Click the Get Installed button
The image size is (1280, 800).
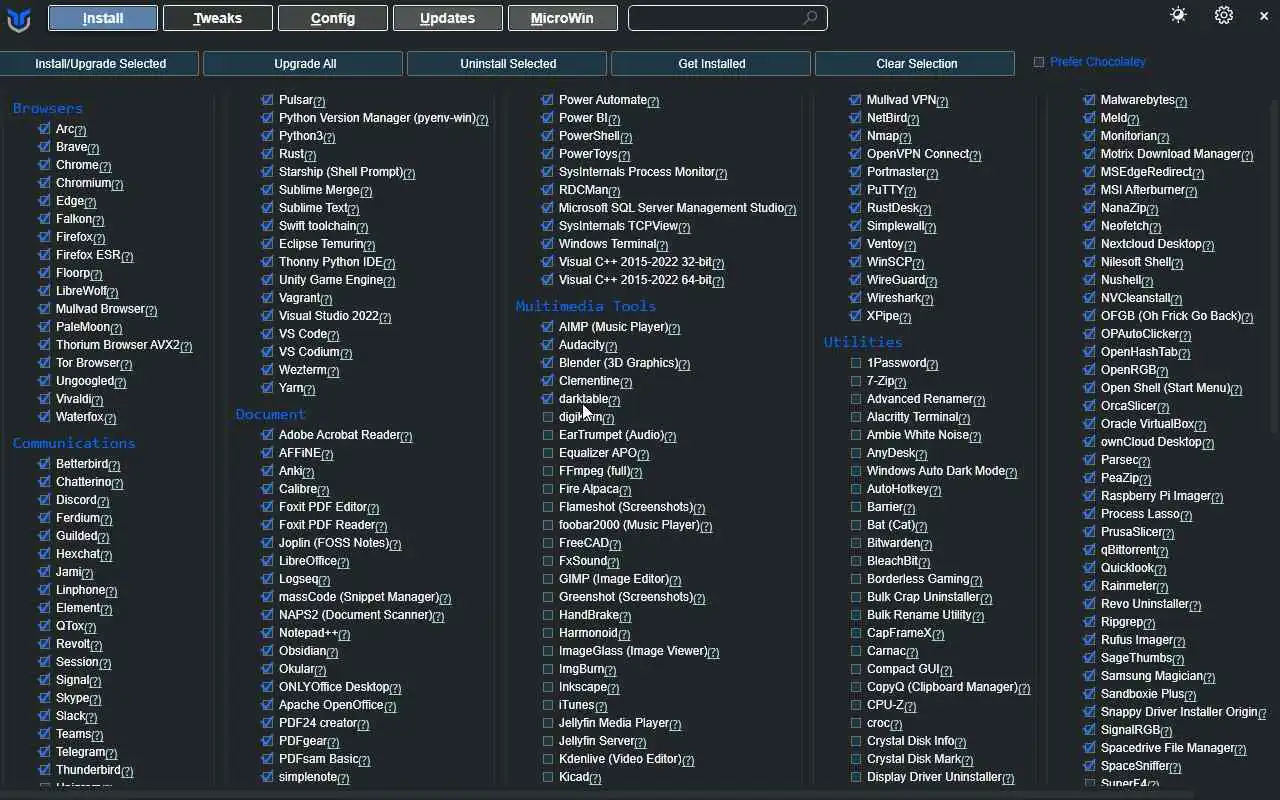click(x=712, y=63)
